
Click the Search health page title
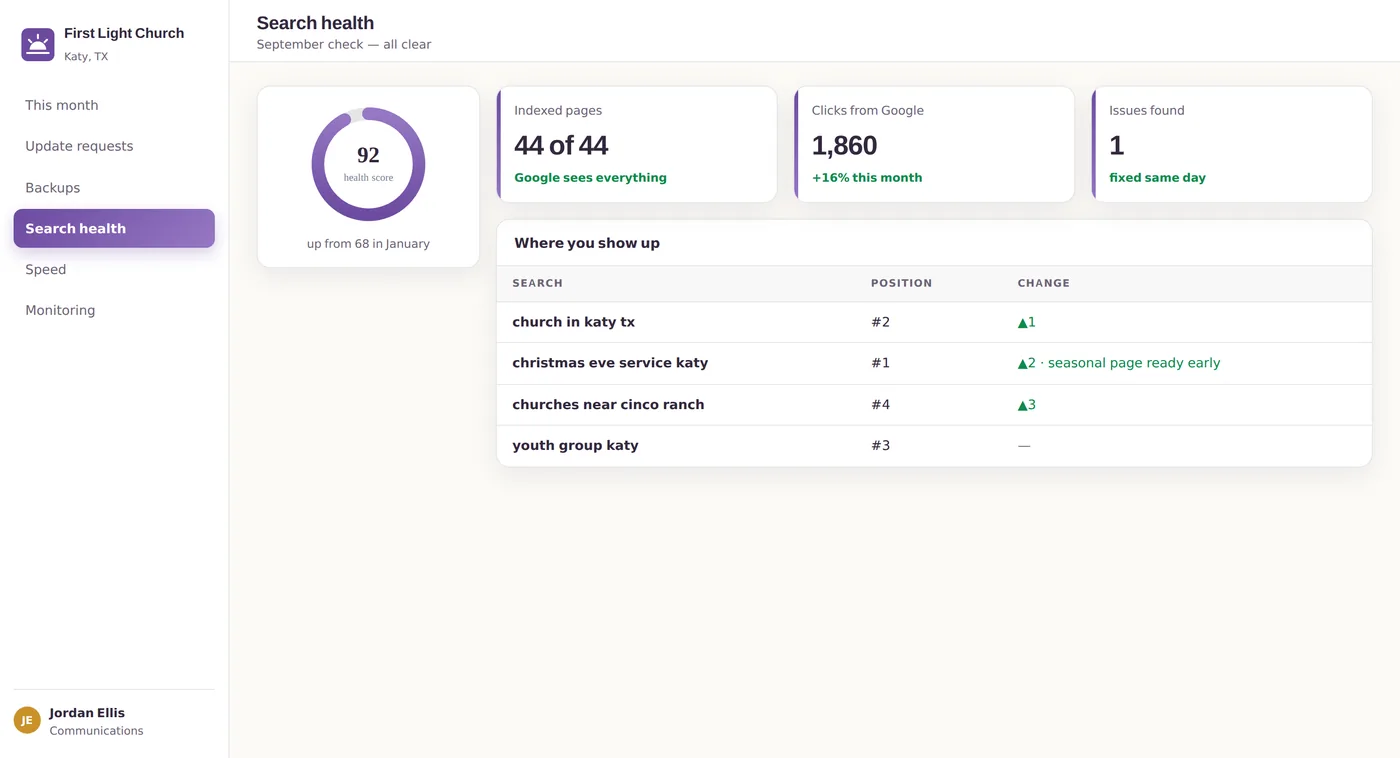coord(315,23)
